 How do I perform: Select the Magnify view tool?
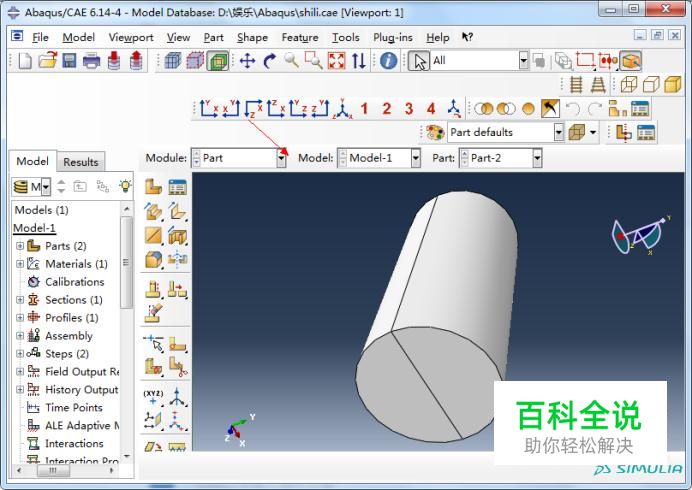tap(291, 60)
